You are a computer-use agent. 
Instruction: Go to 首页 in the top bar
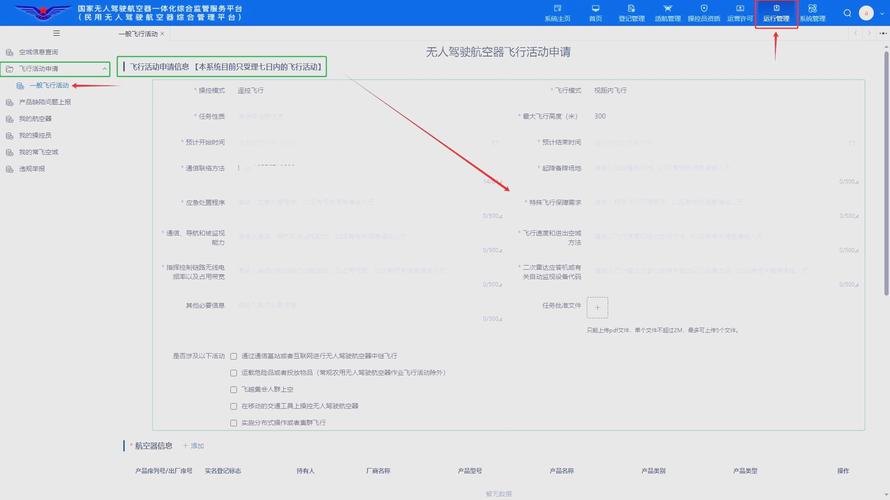click(595, 13)
